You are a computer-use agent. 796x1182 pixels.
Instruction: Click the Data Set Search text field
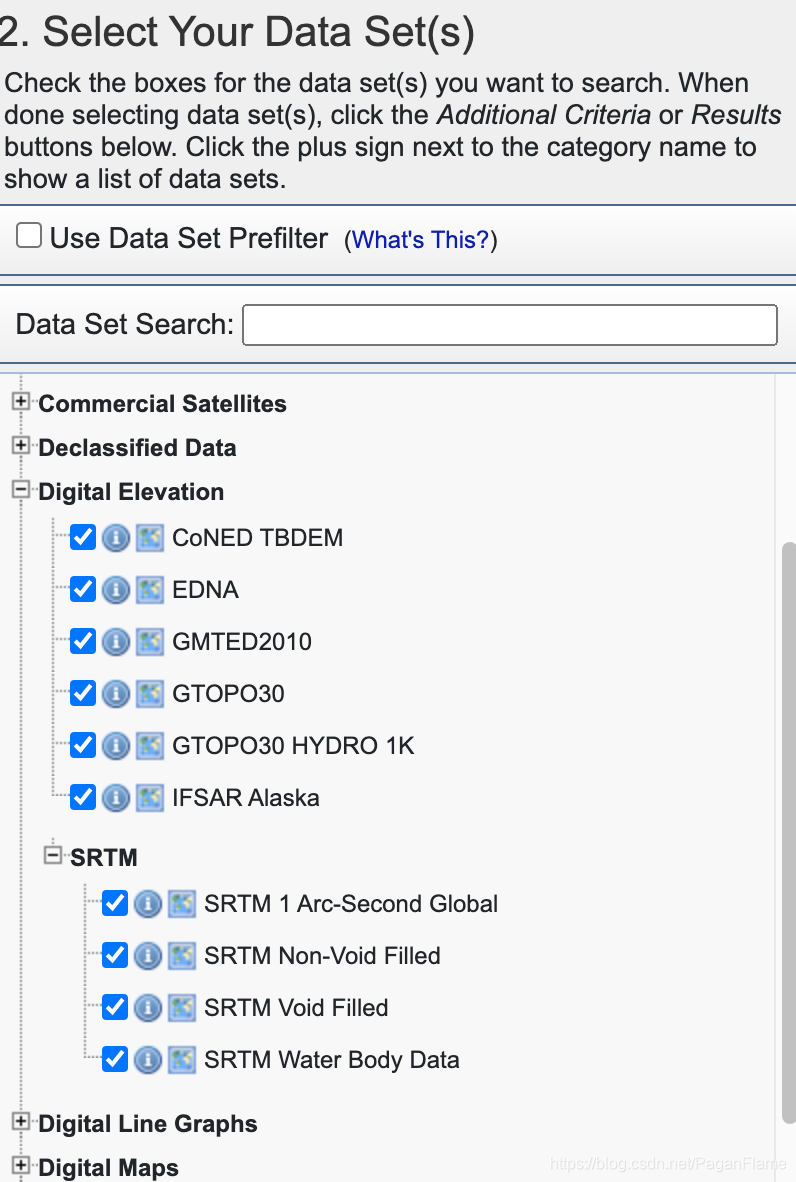pos(509,325)
